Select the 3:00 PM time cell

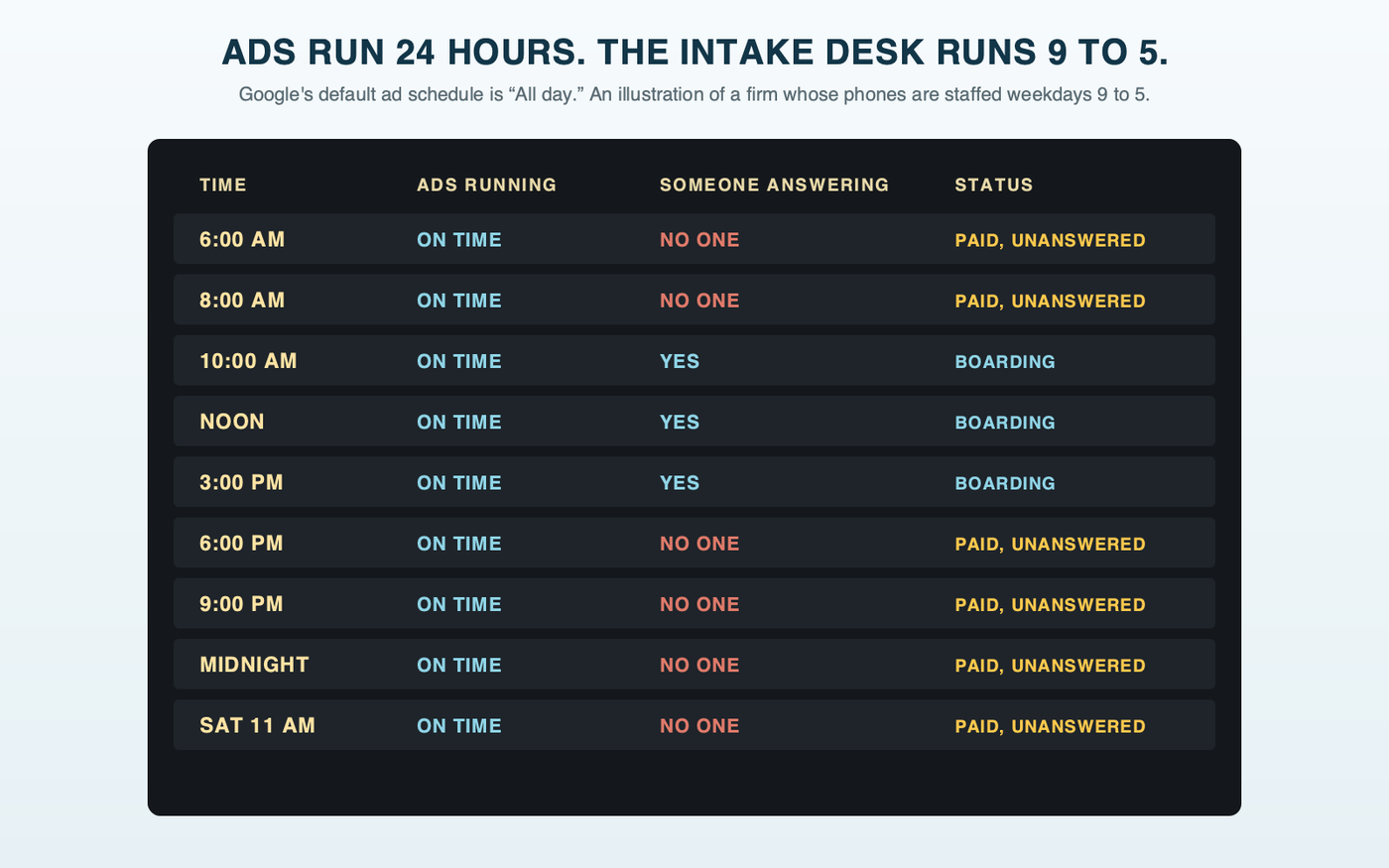coord(241,483)
